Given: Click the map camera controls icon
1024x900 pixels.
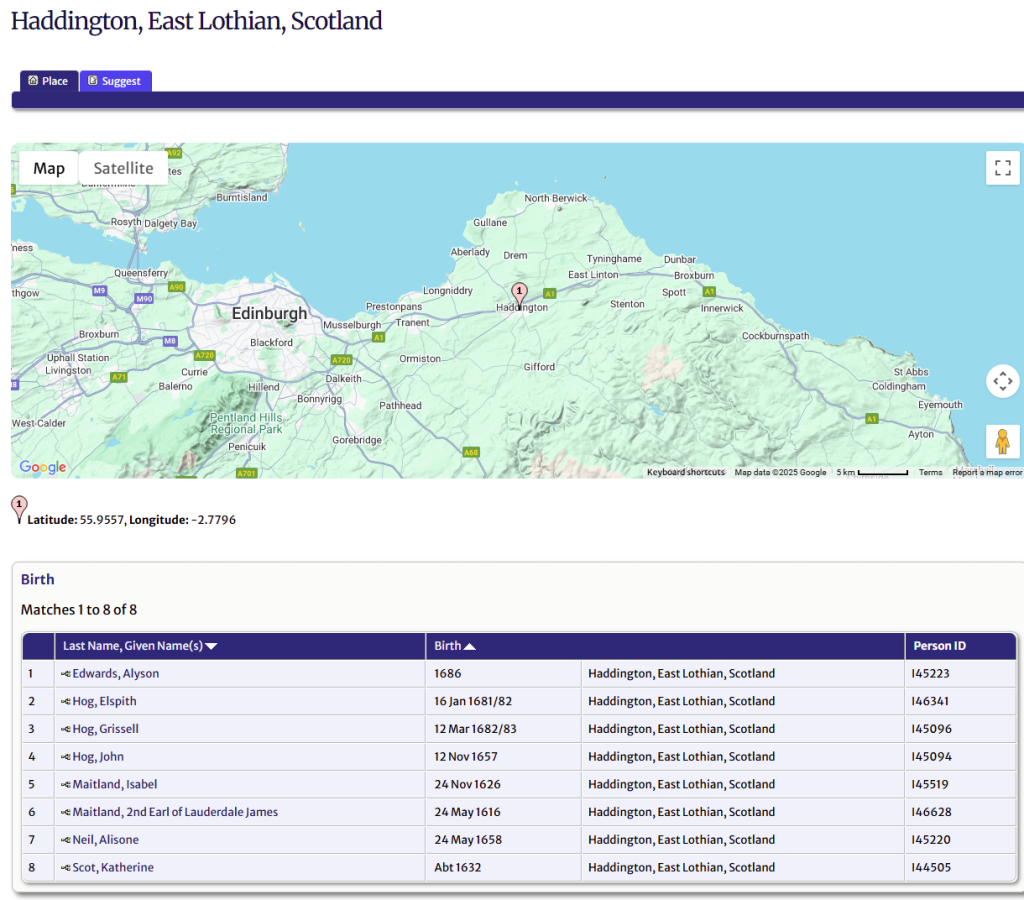Looking at the screenshot, I should 1002,381.
